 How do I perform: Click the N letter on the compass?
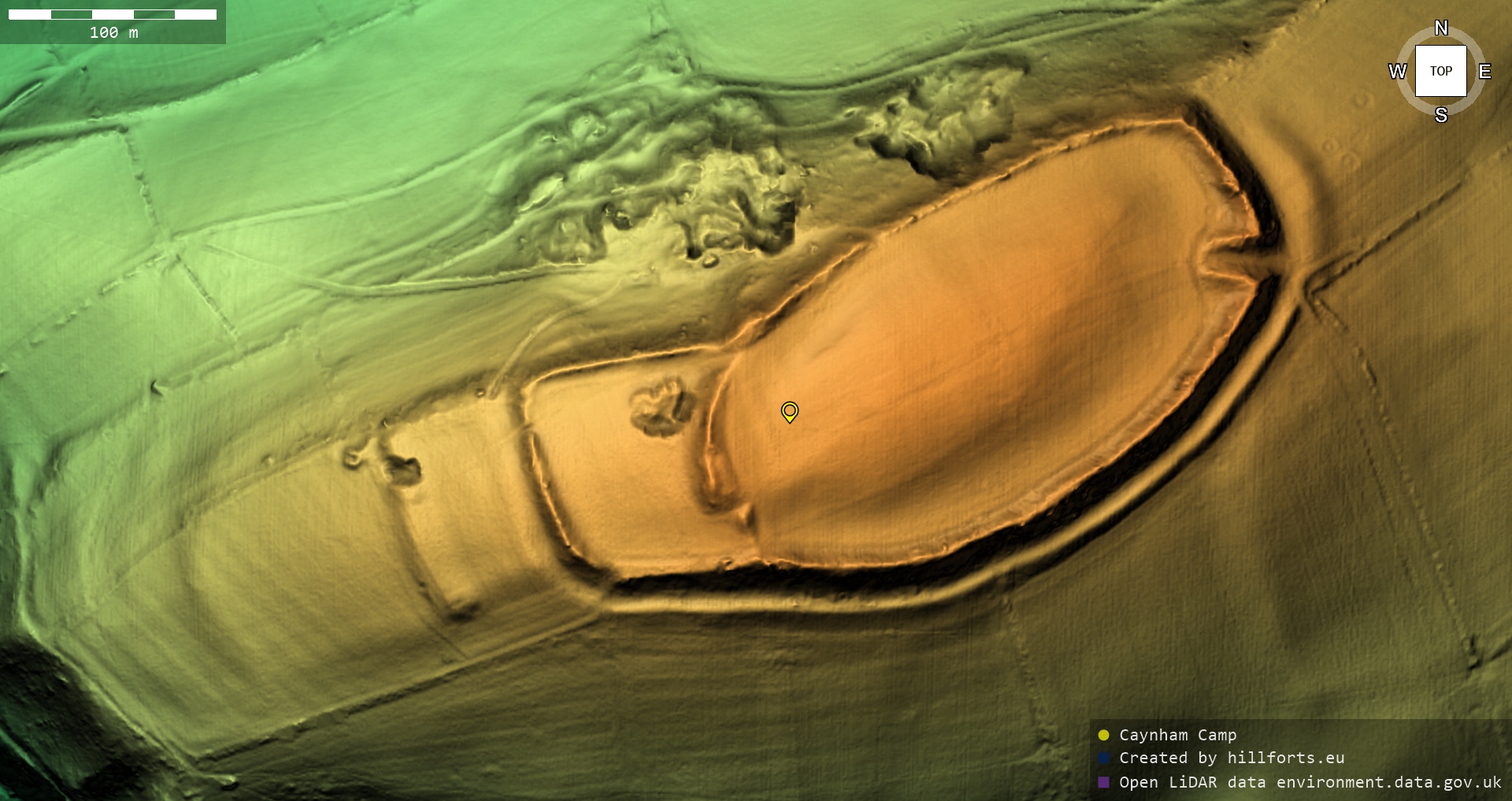pyautogui.click(x=1441, y=28)
